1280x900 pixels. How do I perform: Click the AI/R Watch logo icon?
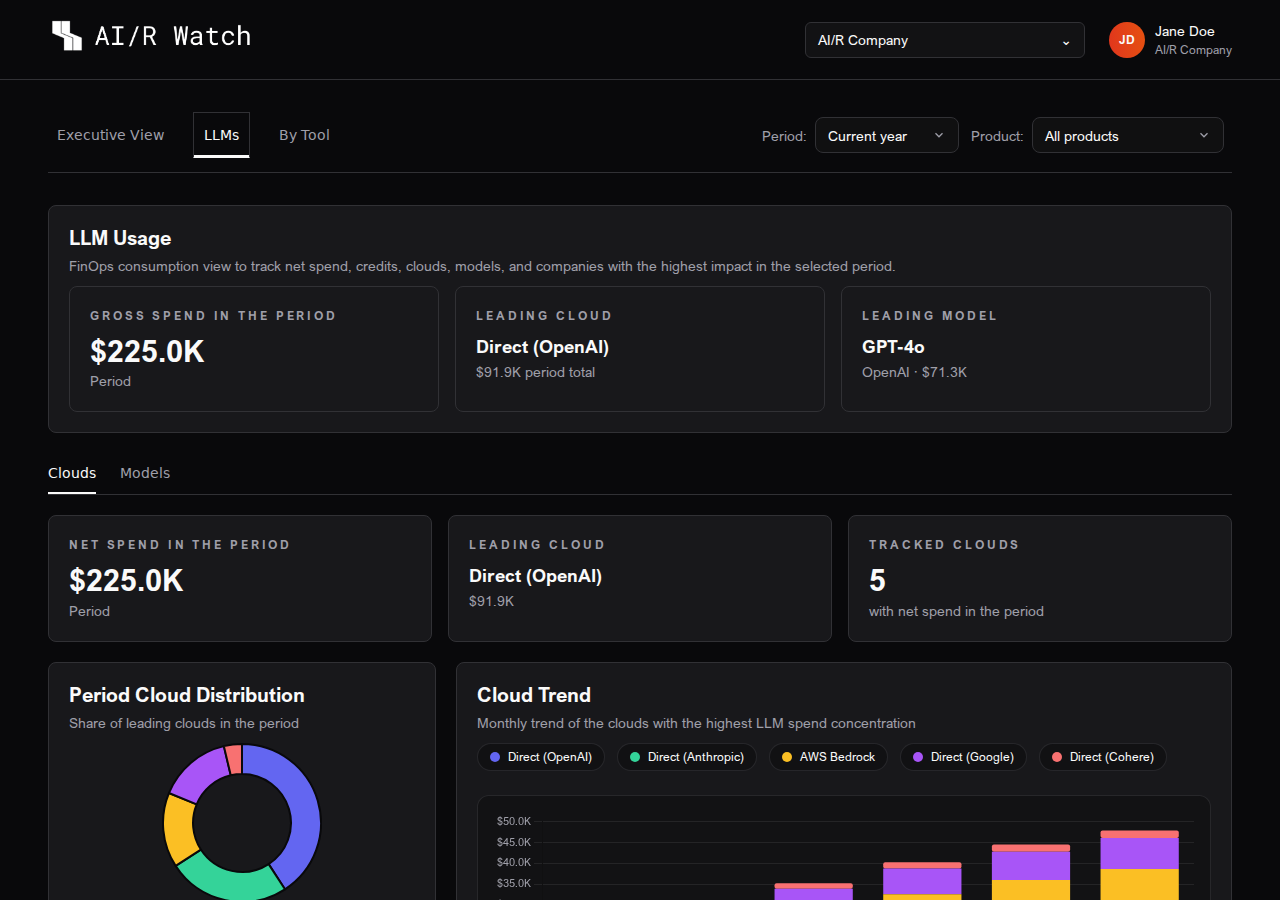click(67, 36)
